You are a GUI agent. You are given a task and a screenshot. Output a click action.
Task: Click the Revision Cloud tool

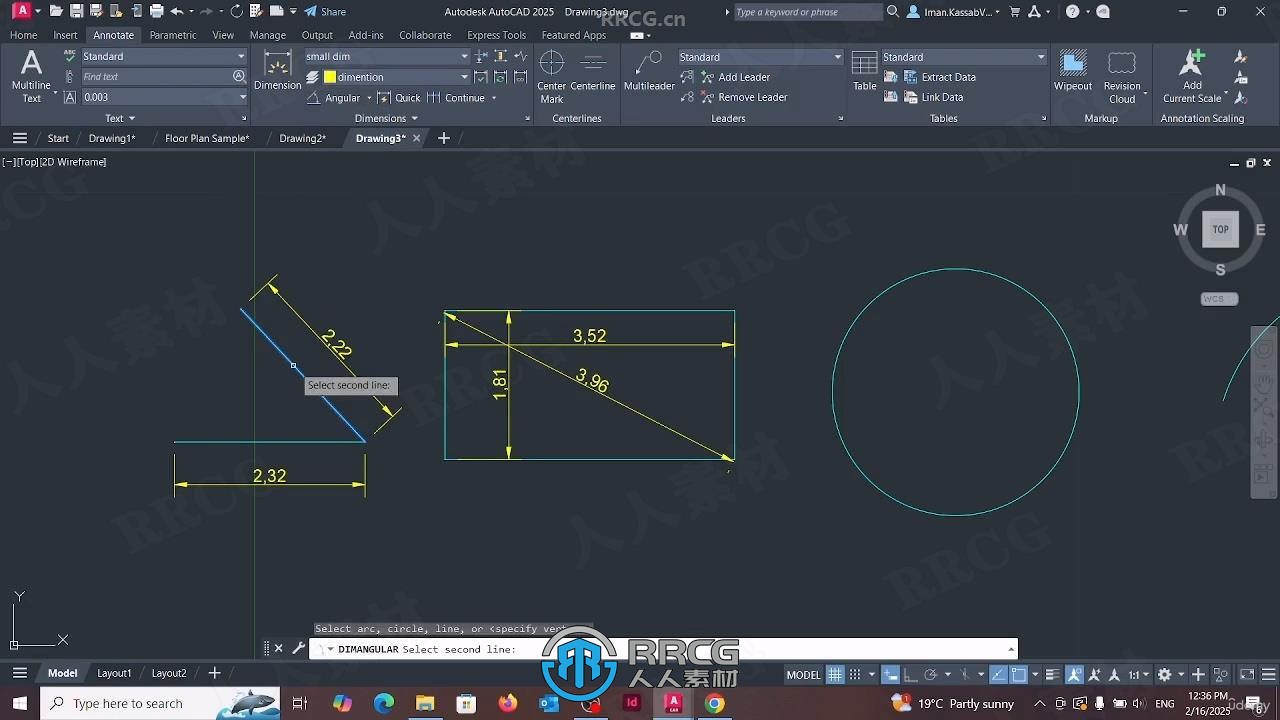(1122, 76)
